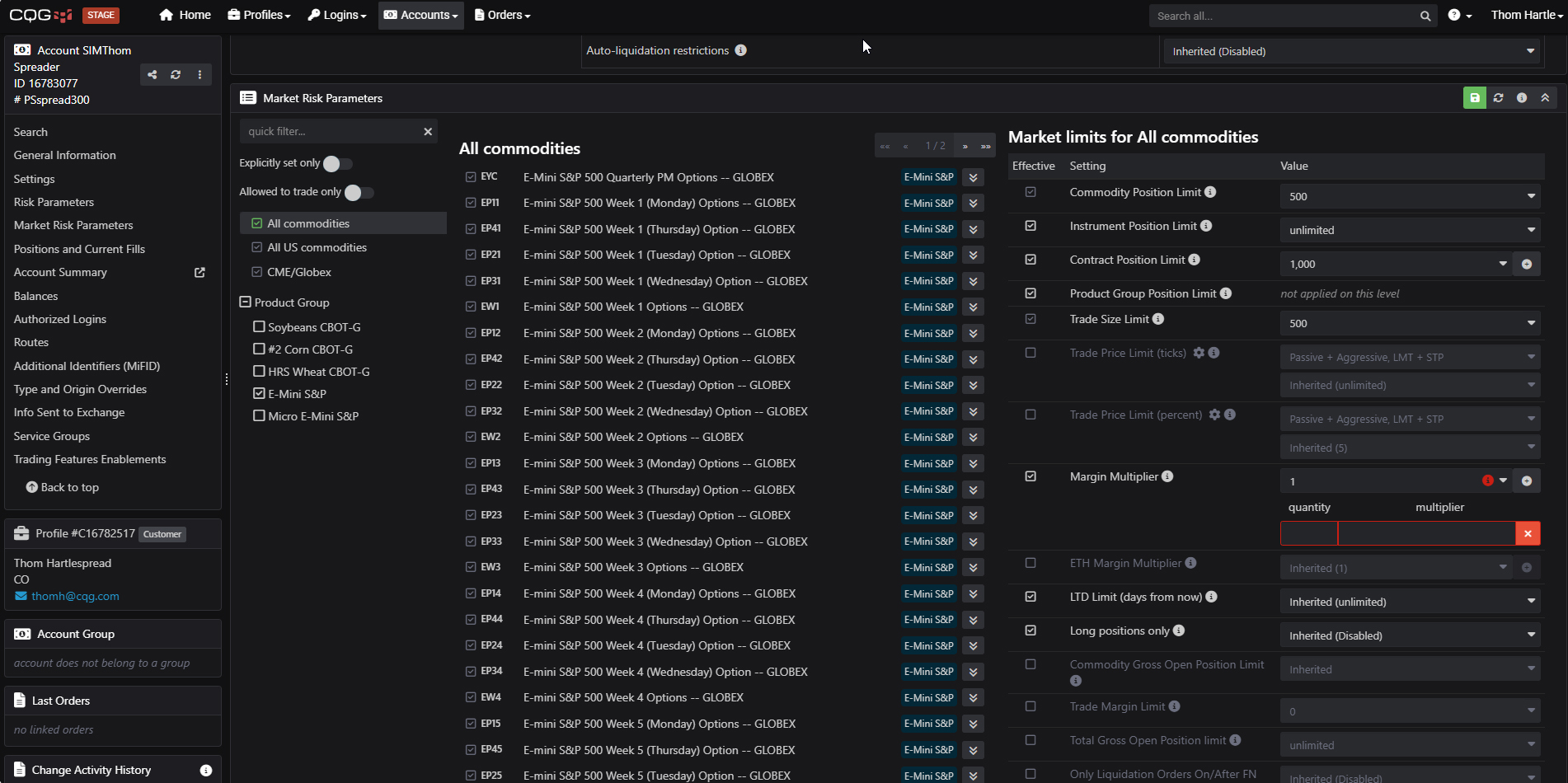This screenshot has height=783, width=1568.
Task: Expand the EYC commodity row chevron
Action: coord(973,177)
